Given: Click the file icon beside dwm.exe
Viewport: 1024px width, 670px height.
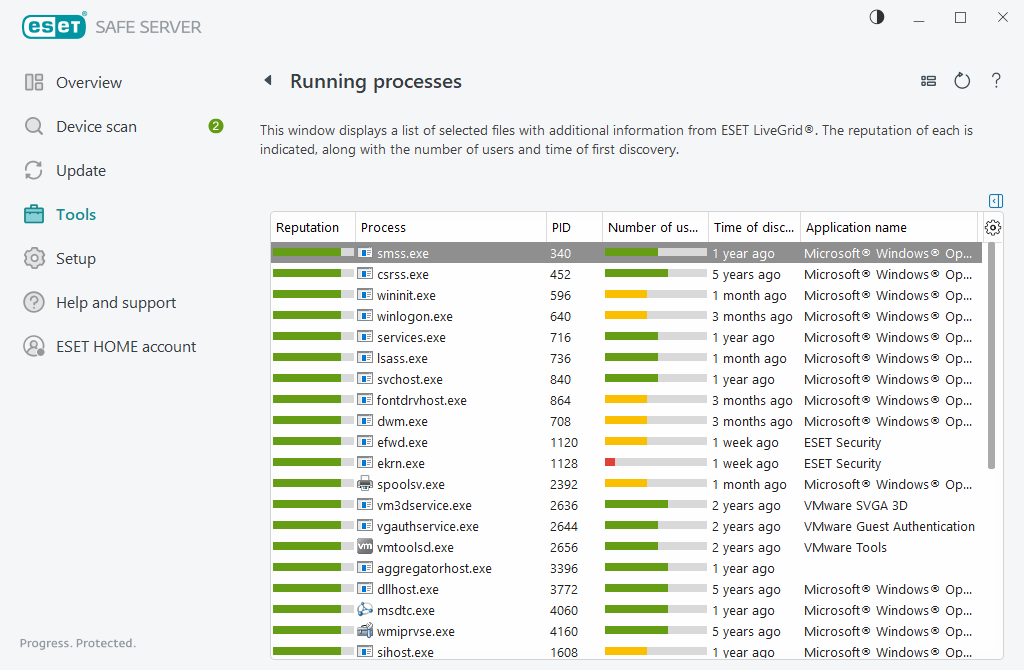Looking at the screenshot, I should click(365, 421).
